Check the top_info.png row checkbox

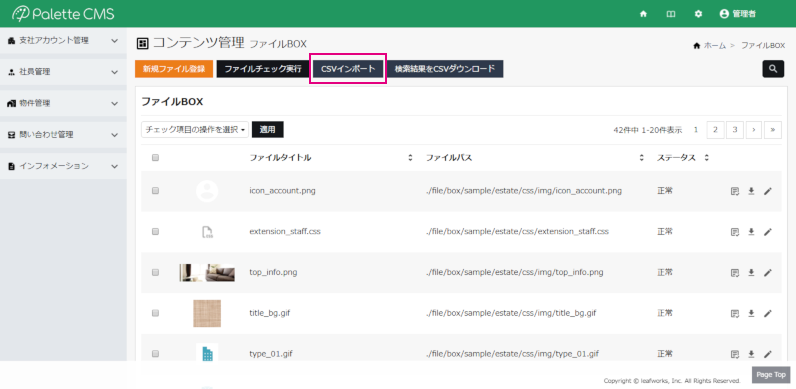click(x=155, y=272)
